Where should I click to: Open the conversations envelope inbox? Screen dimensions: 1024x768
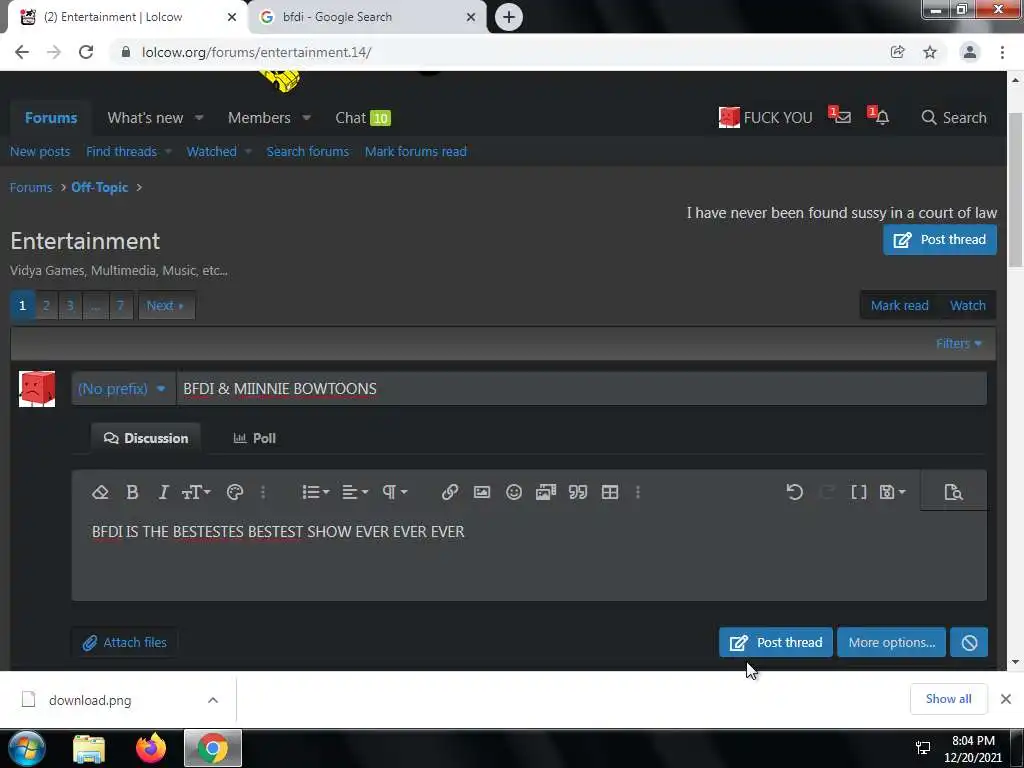[840, 116]
